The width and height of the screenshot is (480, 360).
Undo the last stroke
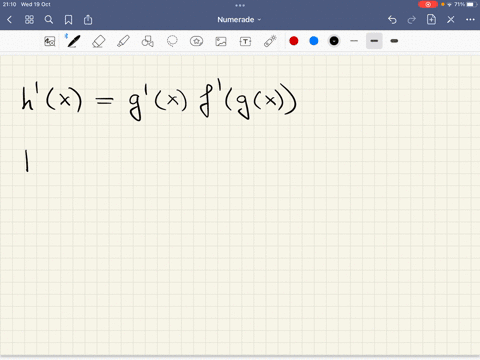click(392, 20)
